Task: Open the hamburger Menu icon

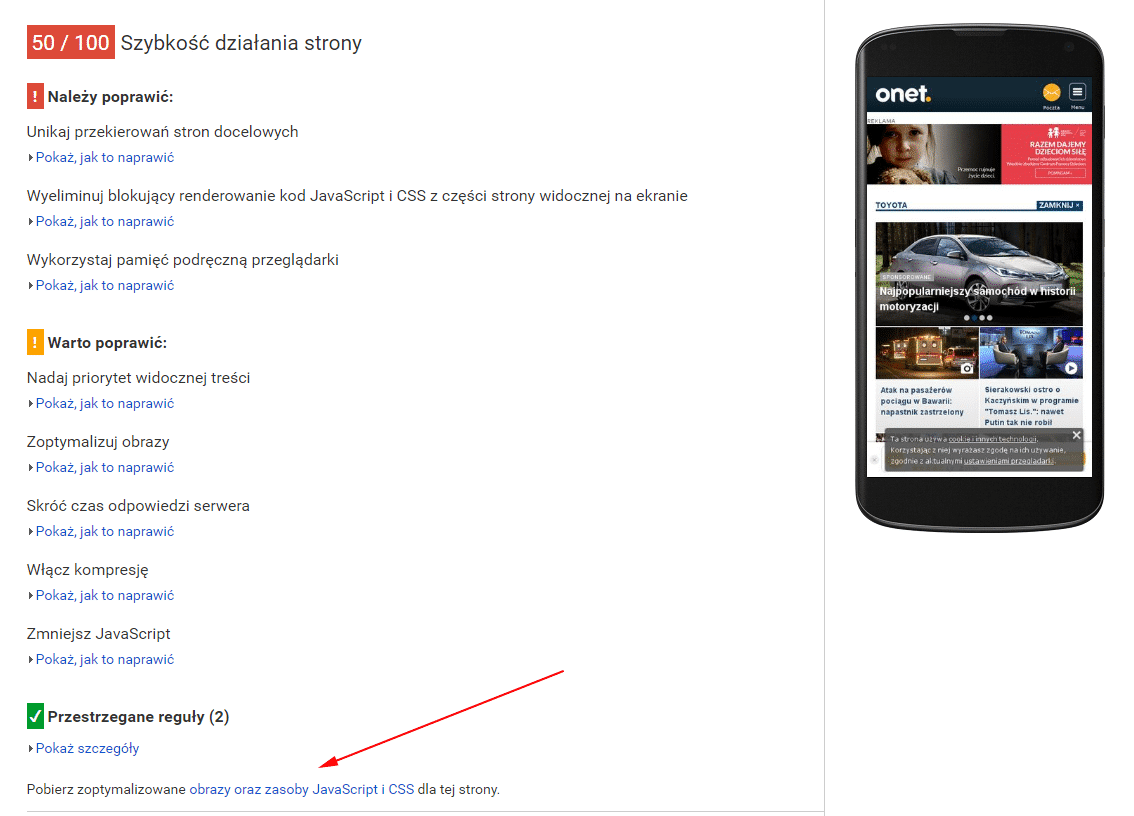Action: click(x=1077, y=93)
